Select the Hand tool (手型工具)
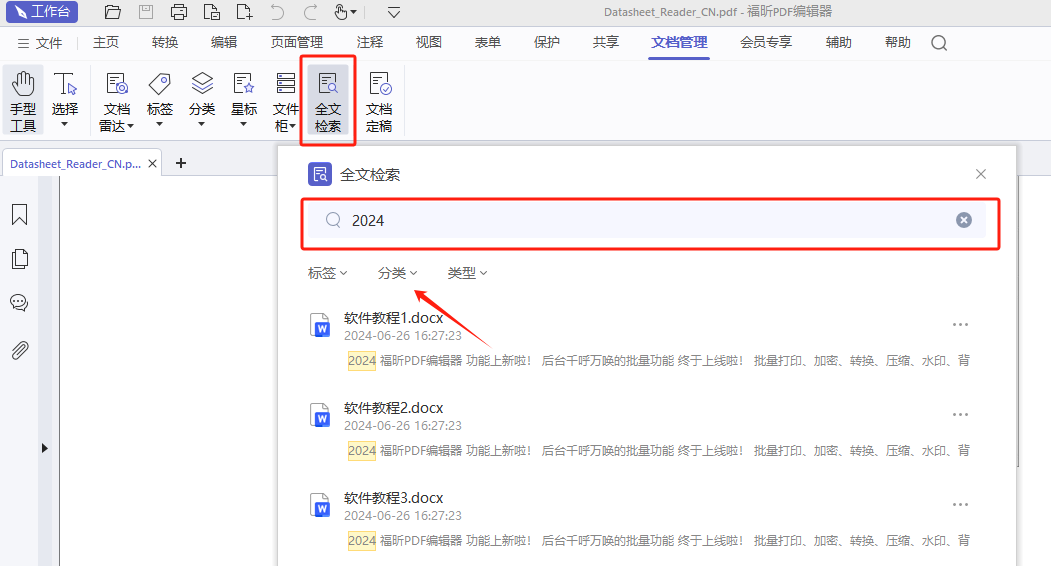 tap(23, 100)
